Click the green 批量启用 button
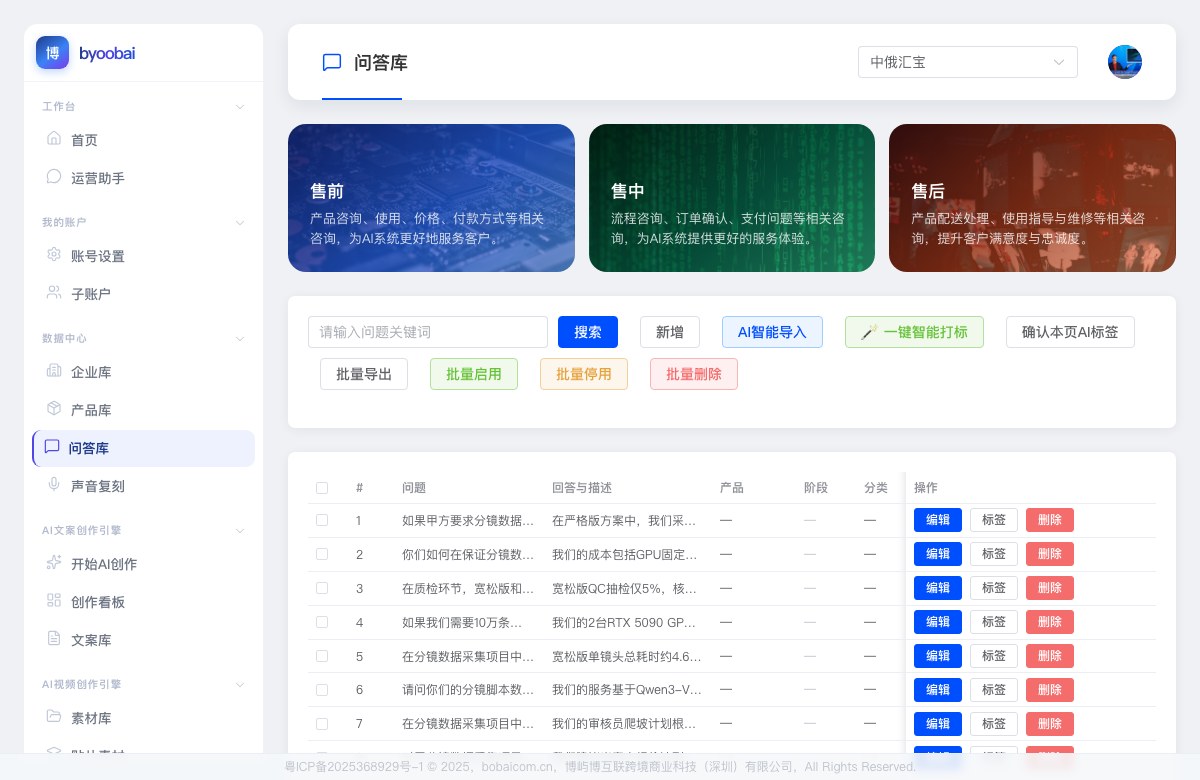 (474, 374)
